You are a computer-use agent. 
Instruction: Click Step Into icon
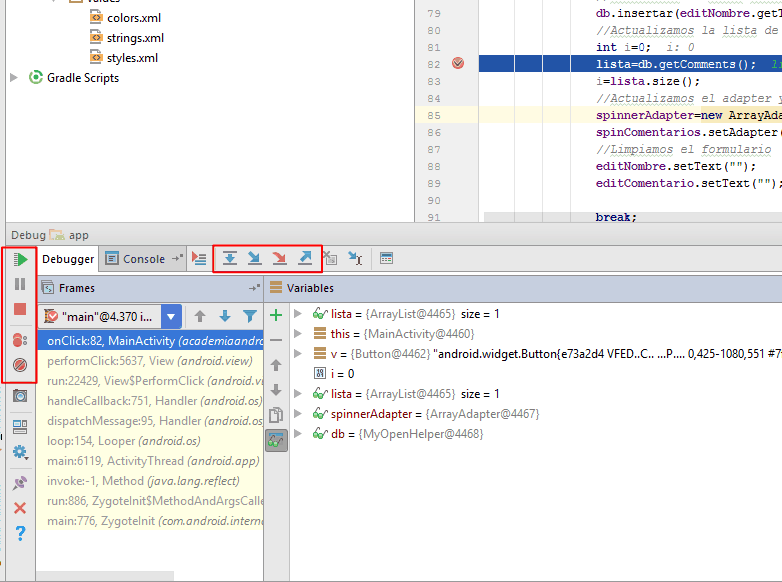(x=254, y=258)
